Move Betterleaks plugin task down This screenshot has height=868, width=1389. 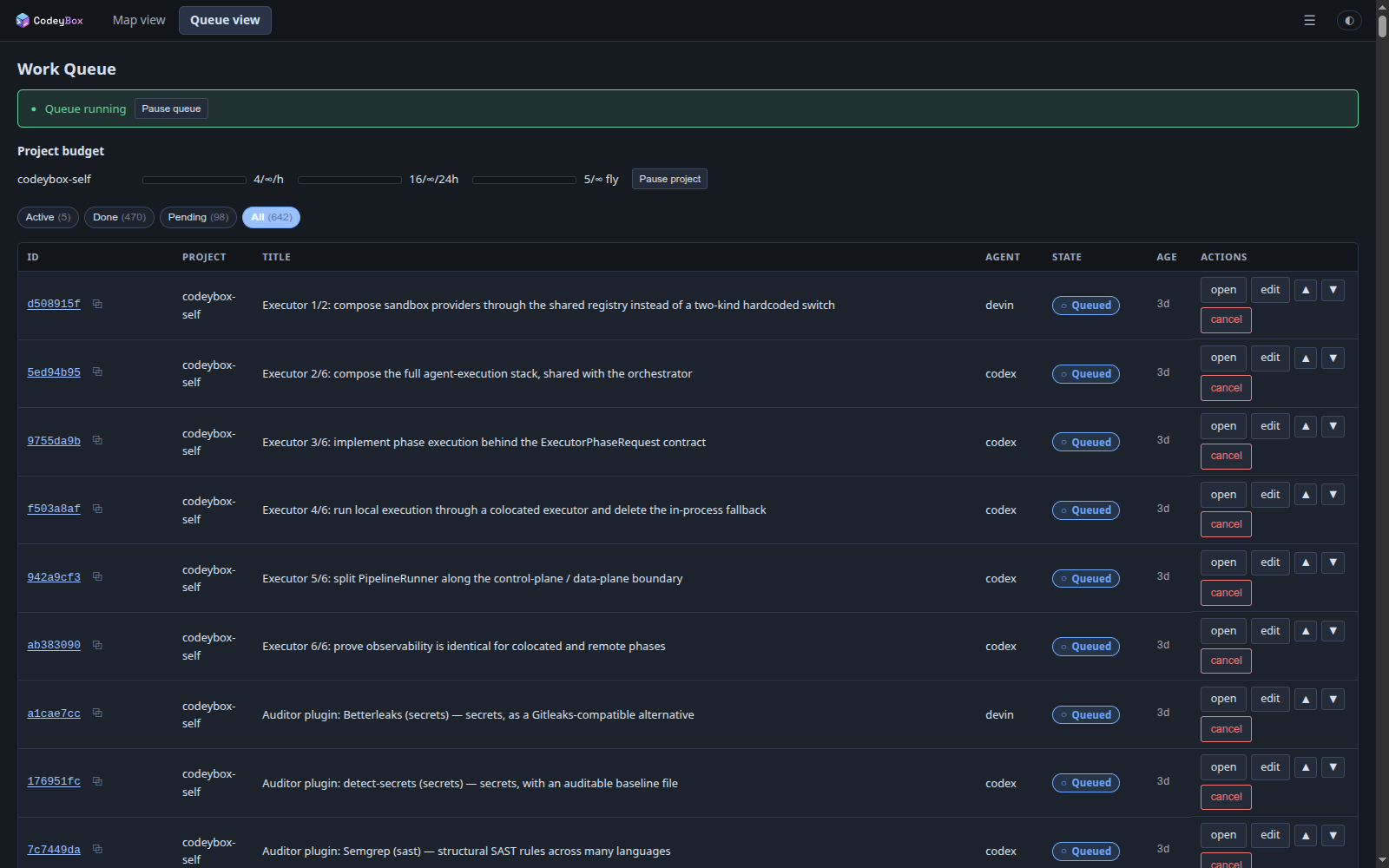point(1333,699)
